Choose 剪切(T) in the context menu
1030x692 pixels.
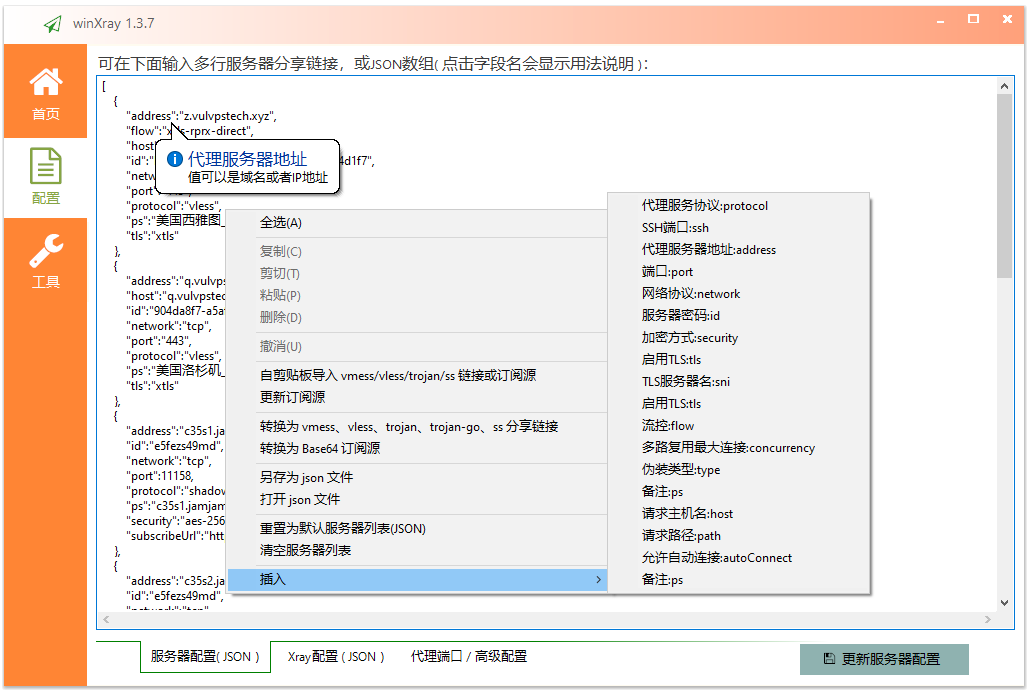tap(416, 273)
